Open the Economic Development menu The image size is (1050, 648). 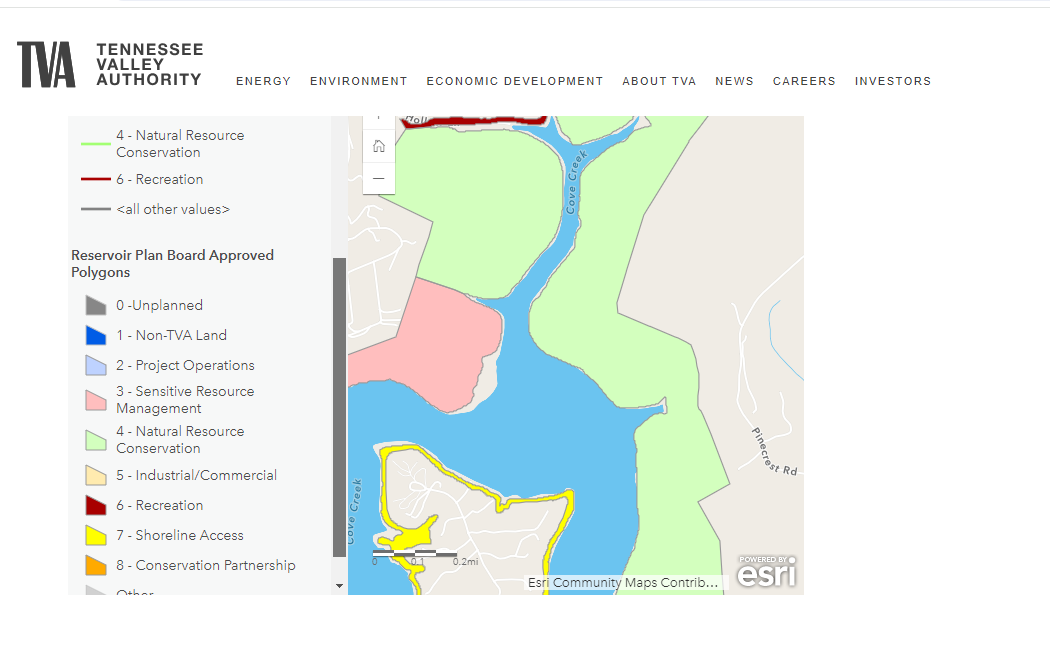tap(515, 81)
